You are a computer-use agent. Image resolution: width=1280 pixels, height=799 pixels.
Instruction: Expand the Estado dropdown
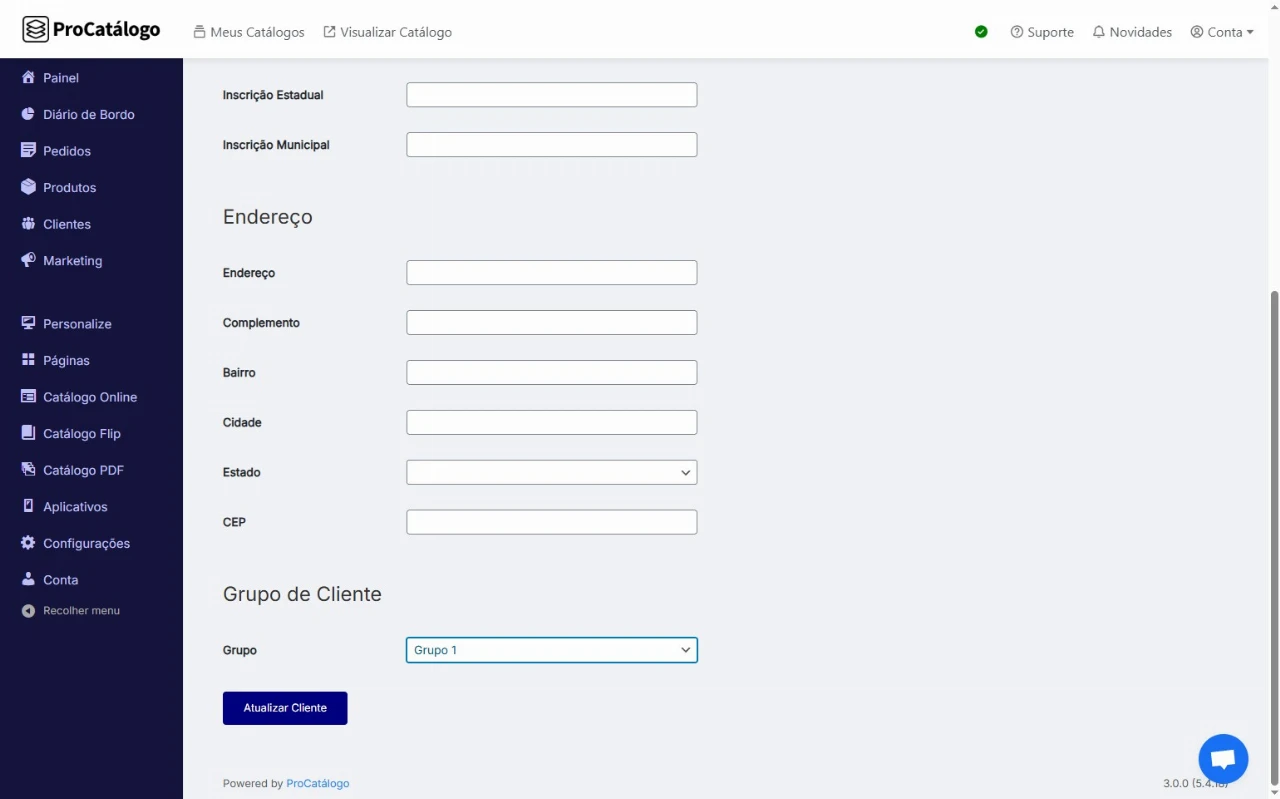click(551, 472)
